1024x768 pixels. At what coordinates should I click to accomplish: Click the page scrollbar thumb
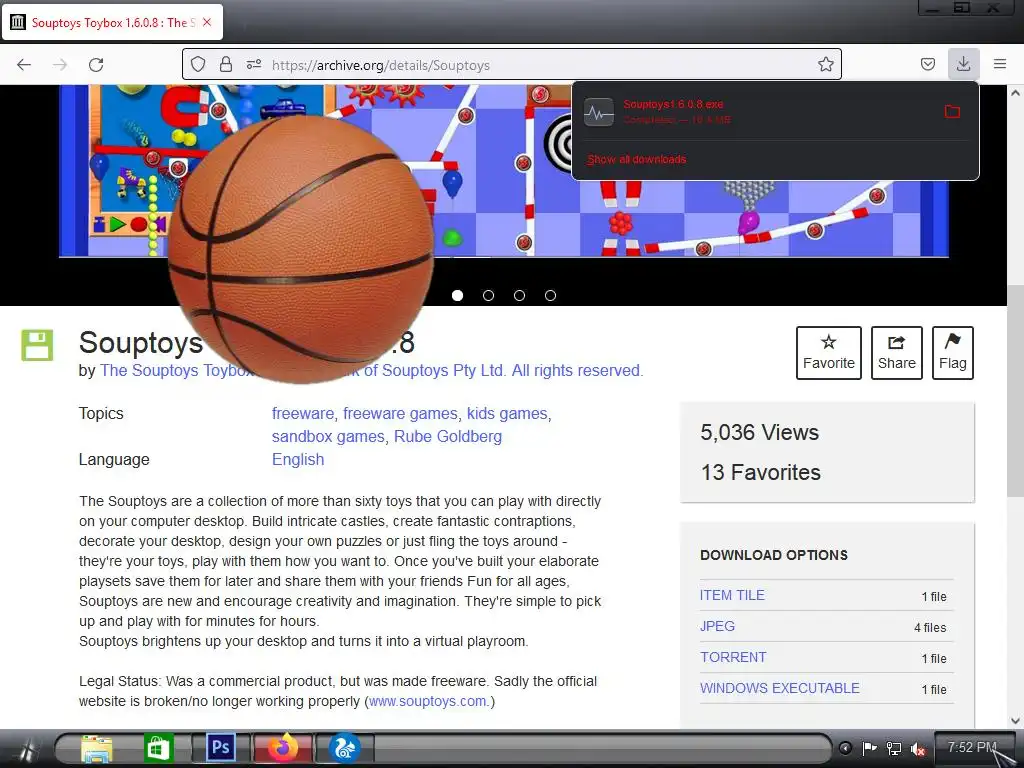pos(1015,391)
